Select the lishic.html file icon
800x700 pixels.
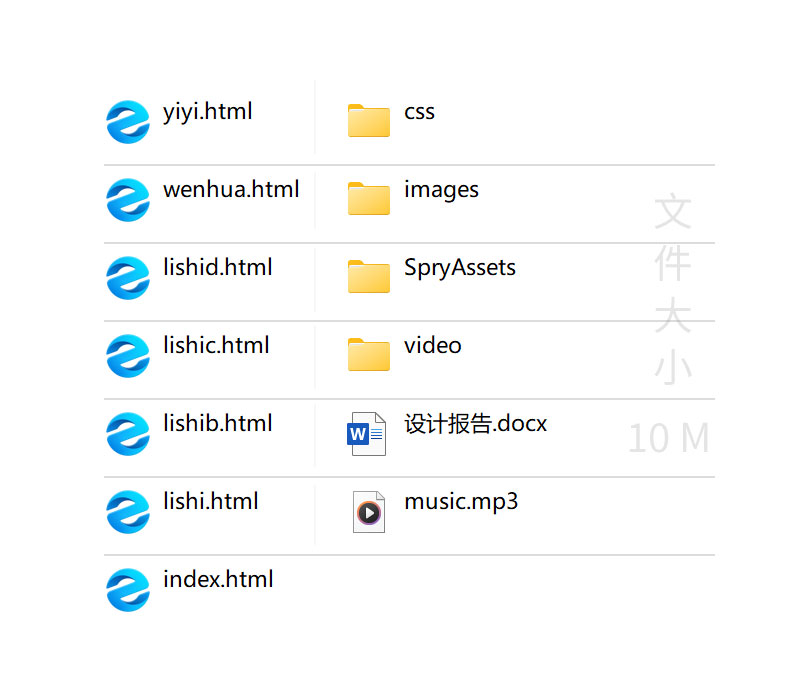(x=128, y=356)
